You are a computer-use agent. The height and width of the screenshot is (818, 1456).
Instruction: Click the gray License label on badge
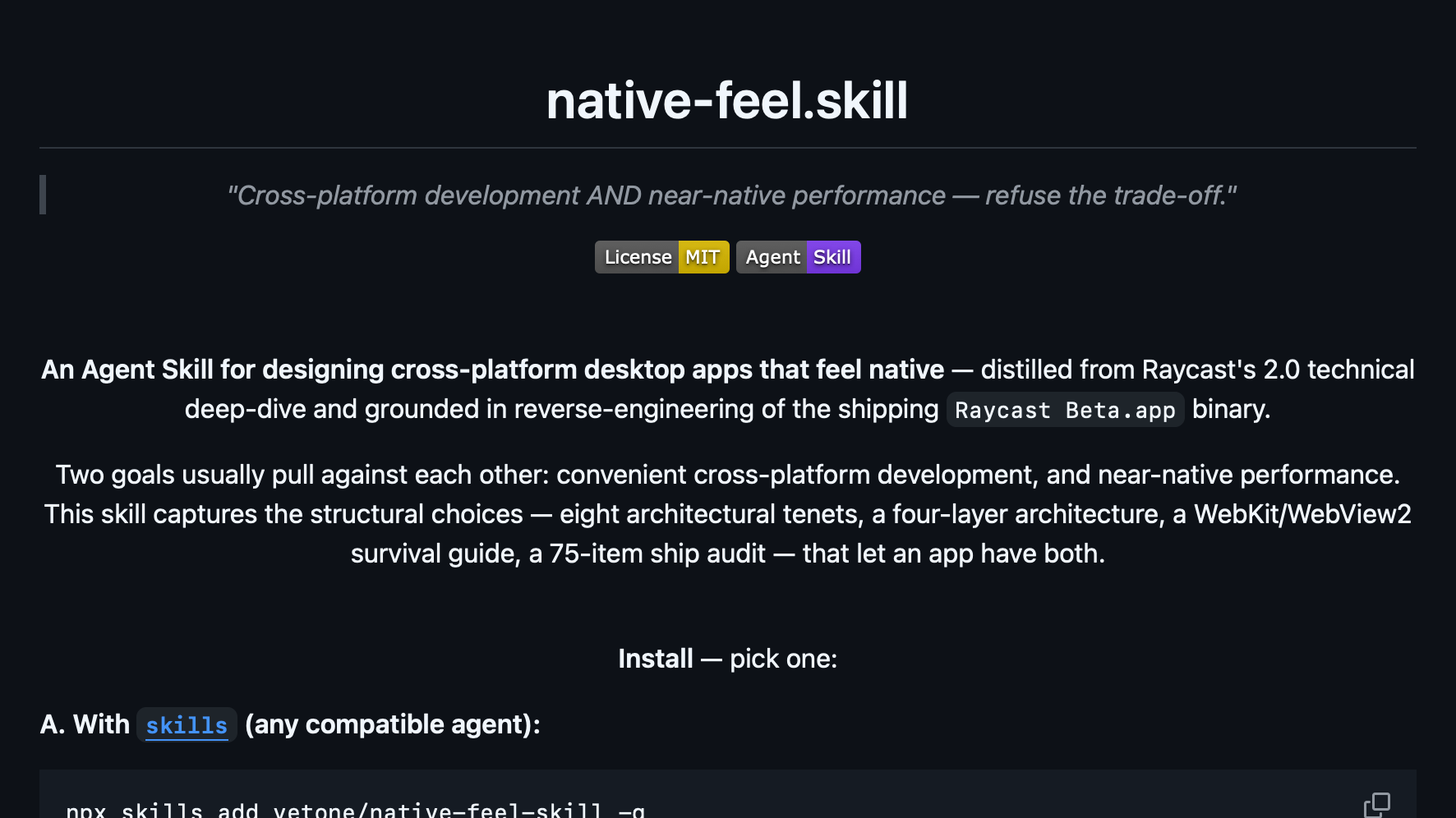[638, 257]
